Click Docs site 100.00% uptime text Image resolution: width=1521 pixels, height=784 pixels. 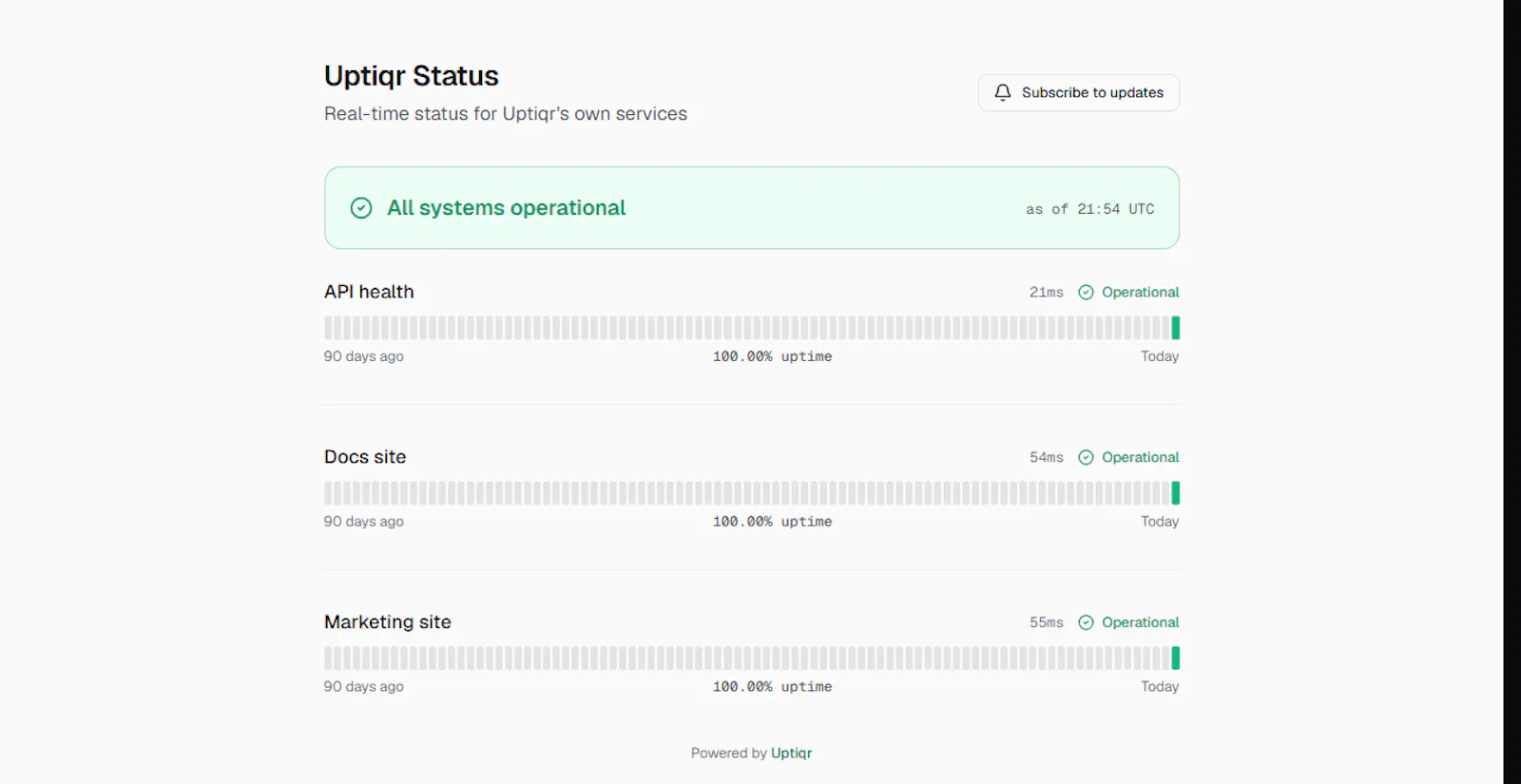[772, 522]
